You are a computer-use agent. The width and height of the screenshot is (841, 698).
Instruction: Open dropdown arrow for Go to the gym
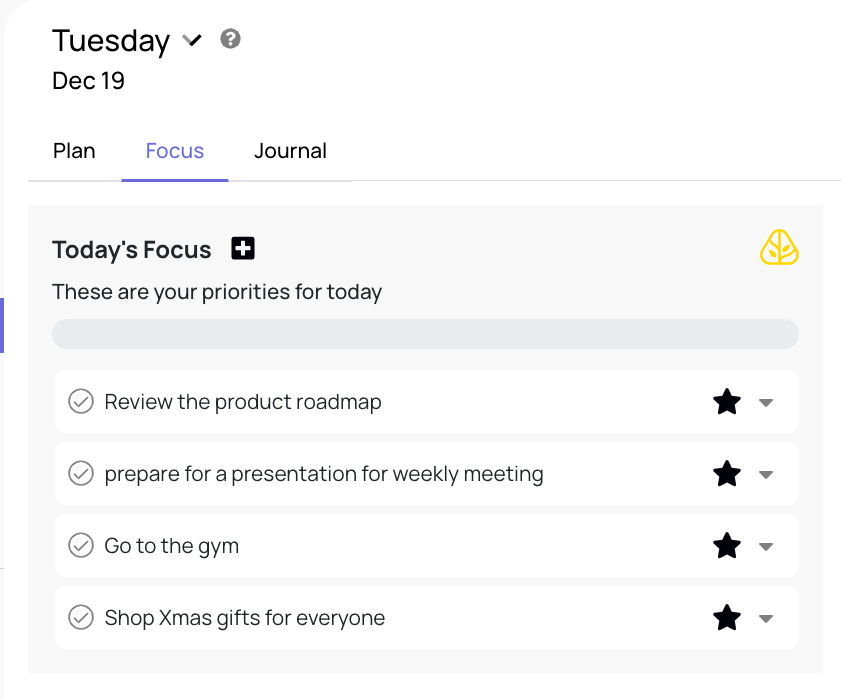766,546
